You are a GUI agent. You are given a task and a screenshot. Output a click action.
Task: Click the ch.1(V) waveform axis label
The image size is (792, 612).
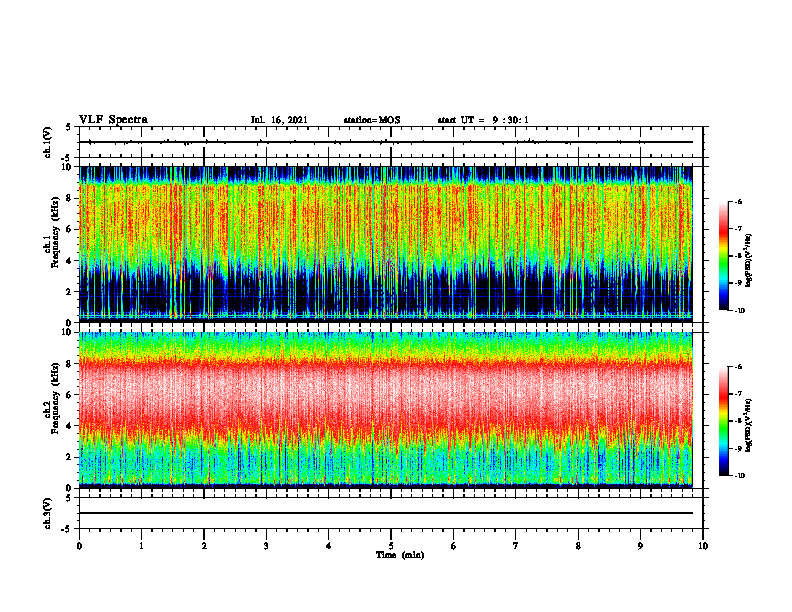(x=47, y=142)
